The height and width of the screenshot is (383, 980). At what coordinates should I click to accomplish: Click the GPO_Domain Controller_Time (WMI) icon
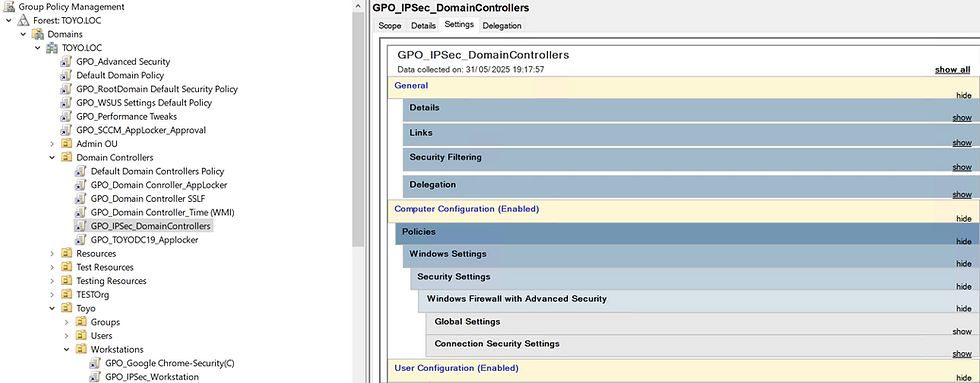tap(81, 212)
